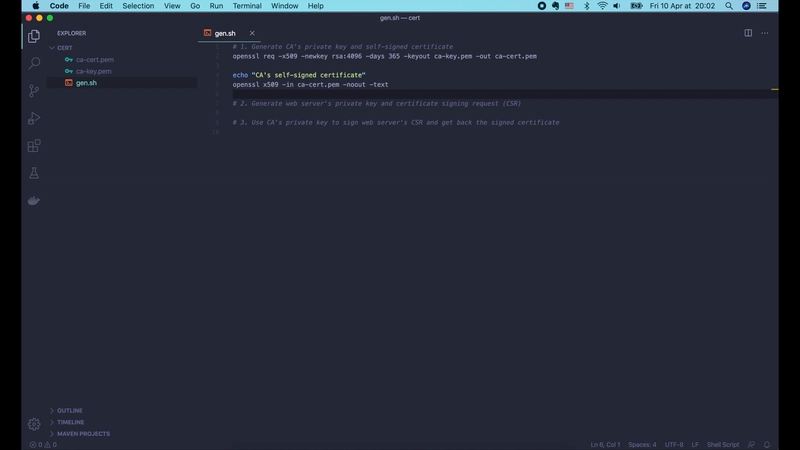Open the Extensions view
The width and height of the screenshot is (800, 450).
coord(34,146)
